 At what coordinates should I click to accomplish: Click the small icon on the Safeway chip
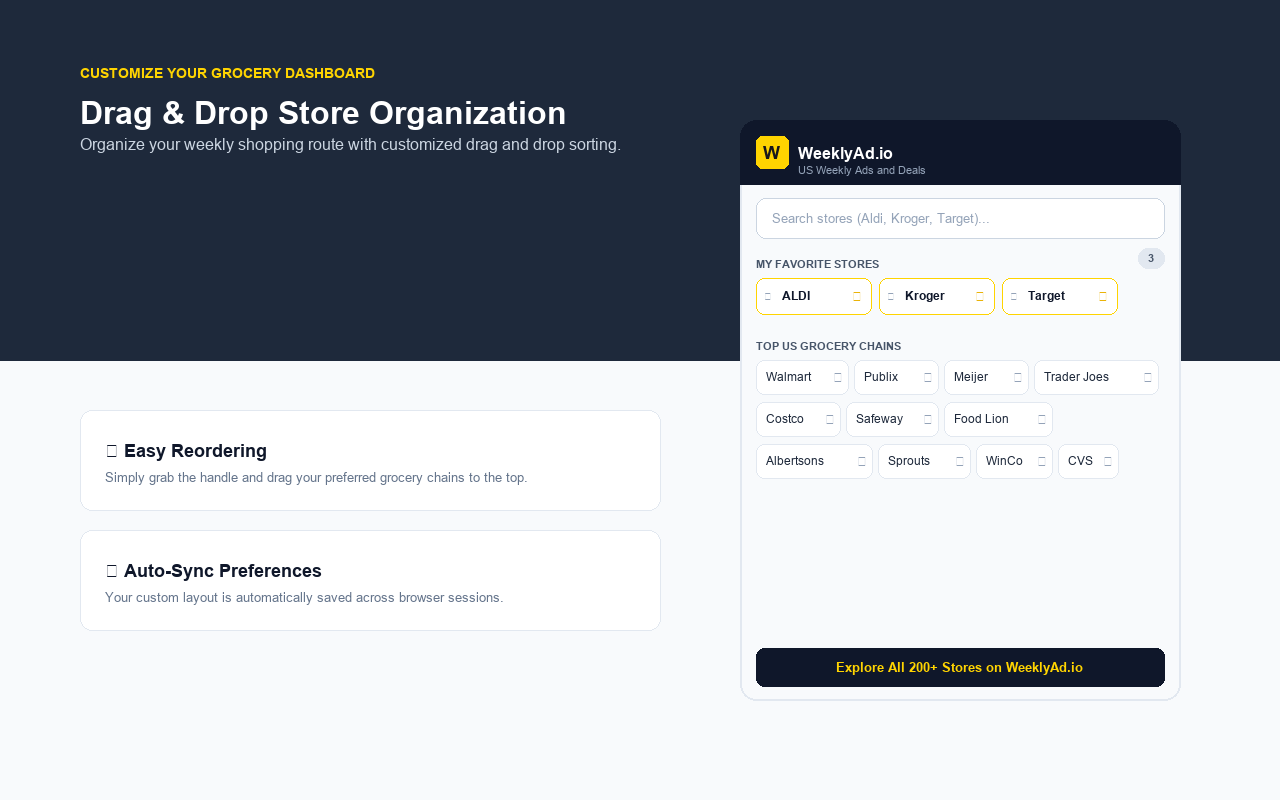tap(928, 420)
